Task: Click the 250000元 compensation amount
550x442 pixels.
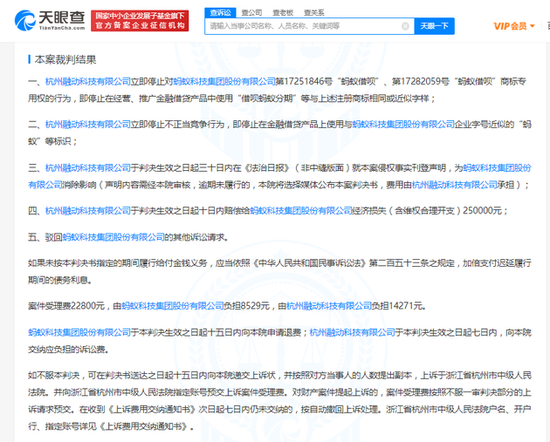Action: [x=482, y=210]
